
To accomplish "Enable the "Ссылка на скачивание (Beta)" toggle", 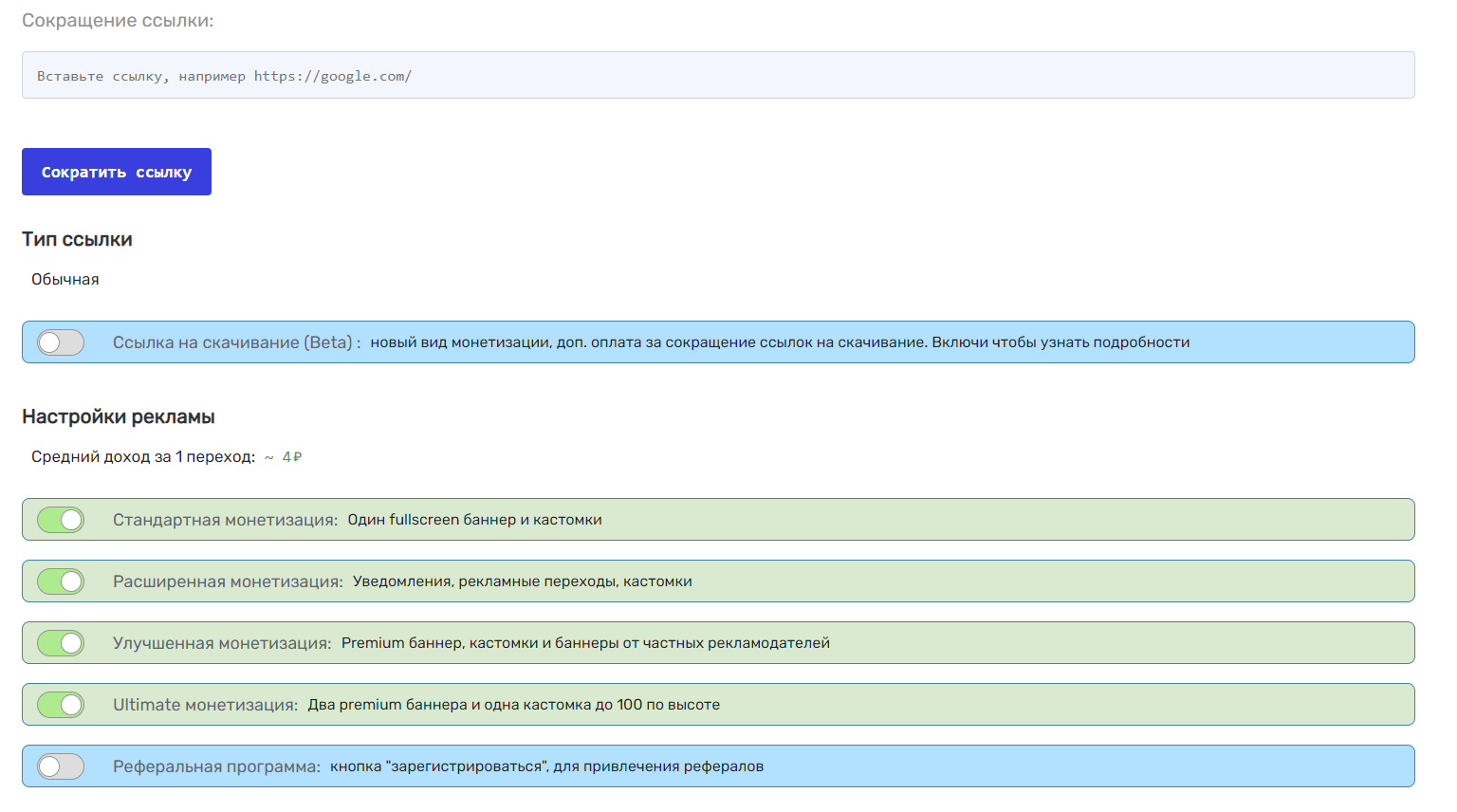I will pyautogui.click(x=61, y=342).
